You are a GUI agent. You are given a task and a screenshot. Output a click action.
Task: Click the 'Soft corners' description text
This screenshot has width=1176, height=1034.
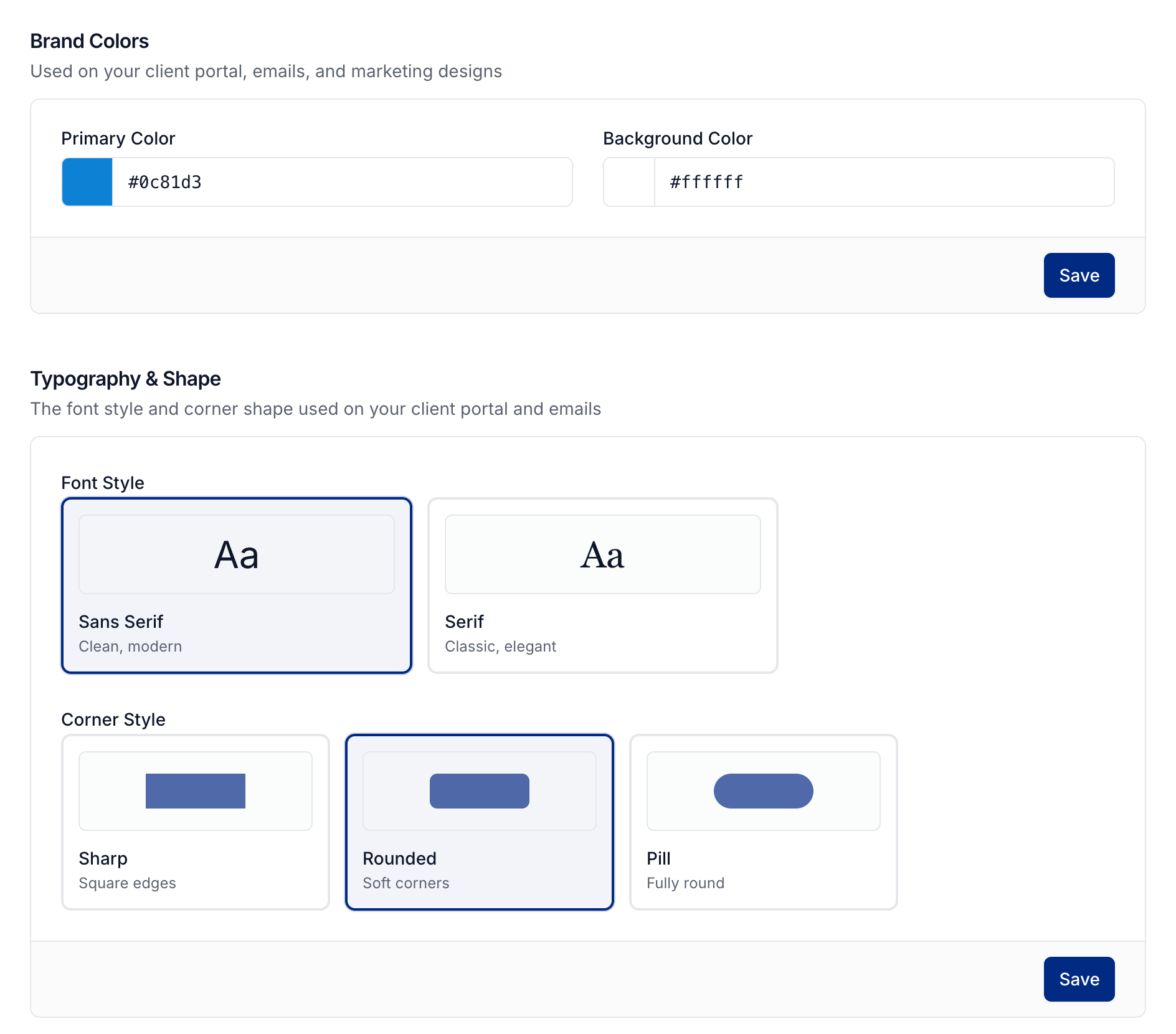click(x=406, y=883)
